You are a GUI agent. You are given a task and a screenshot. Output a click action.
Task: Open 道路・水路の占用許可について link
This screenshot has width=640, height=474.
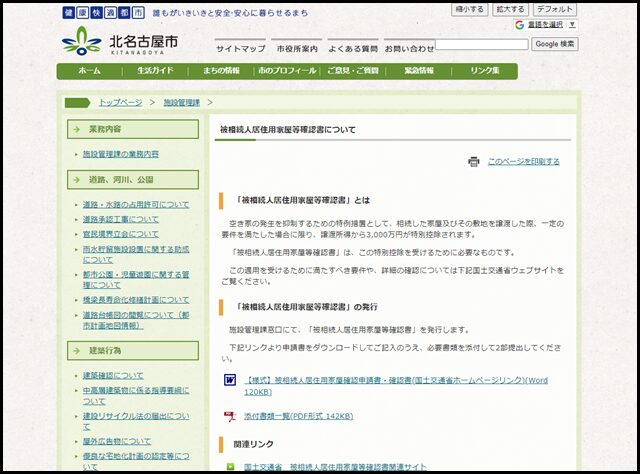(136, 205)
